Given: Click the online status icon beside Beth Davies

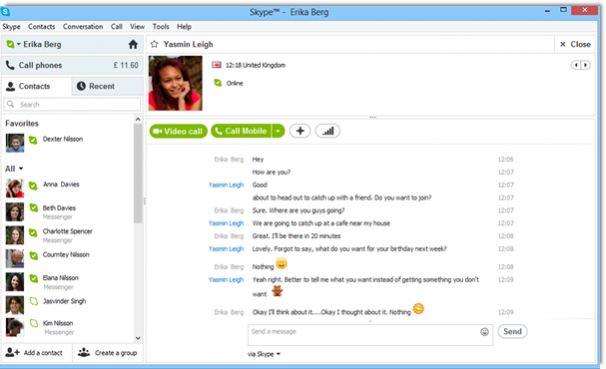Looking at the screenshot, I should pyautogui.click(x=34, y=208).
